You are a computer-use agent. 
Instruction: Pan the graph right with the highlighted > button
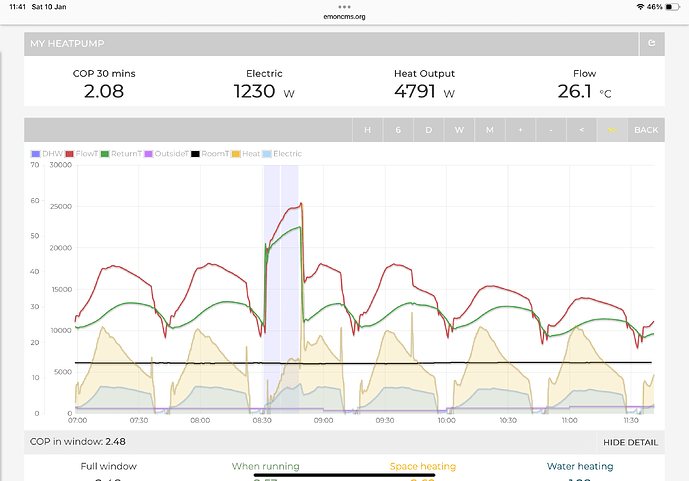(612, 130)
